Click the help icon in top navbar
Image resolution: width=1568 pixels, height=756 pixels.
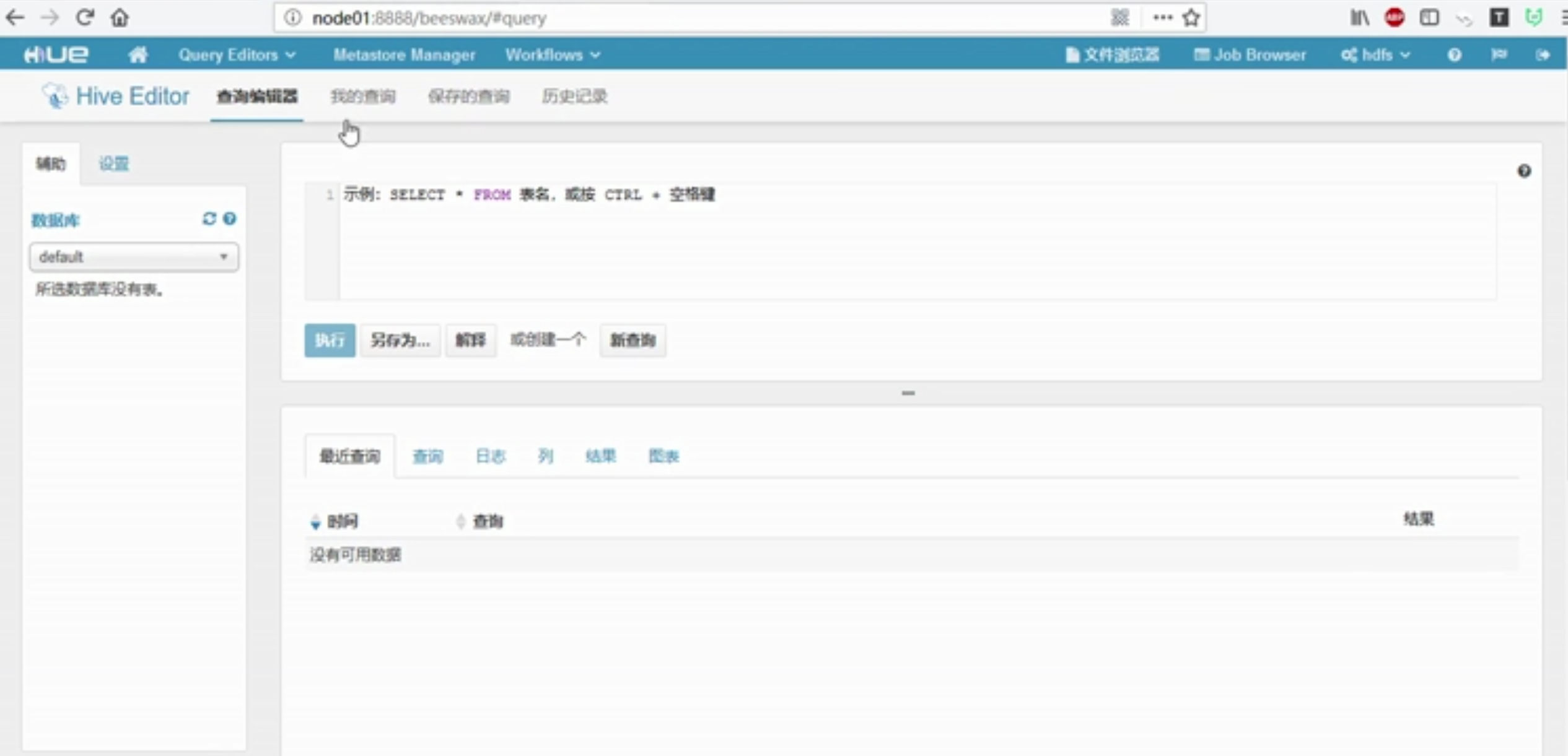coord(1454,55)
